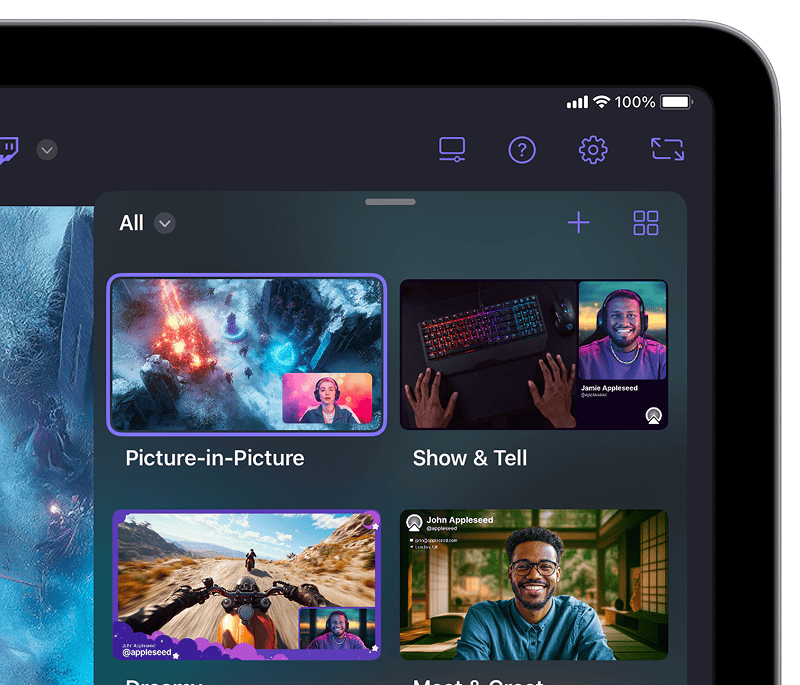Open settings via the gear icon
This screenshot has height=685, width=800.
coord(593,150)
